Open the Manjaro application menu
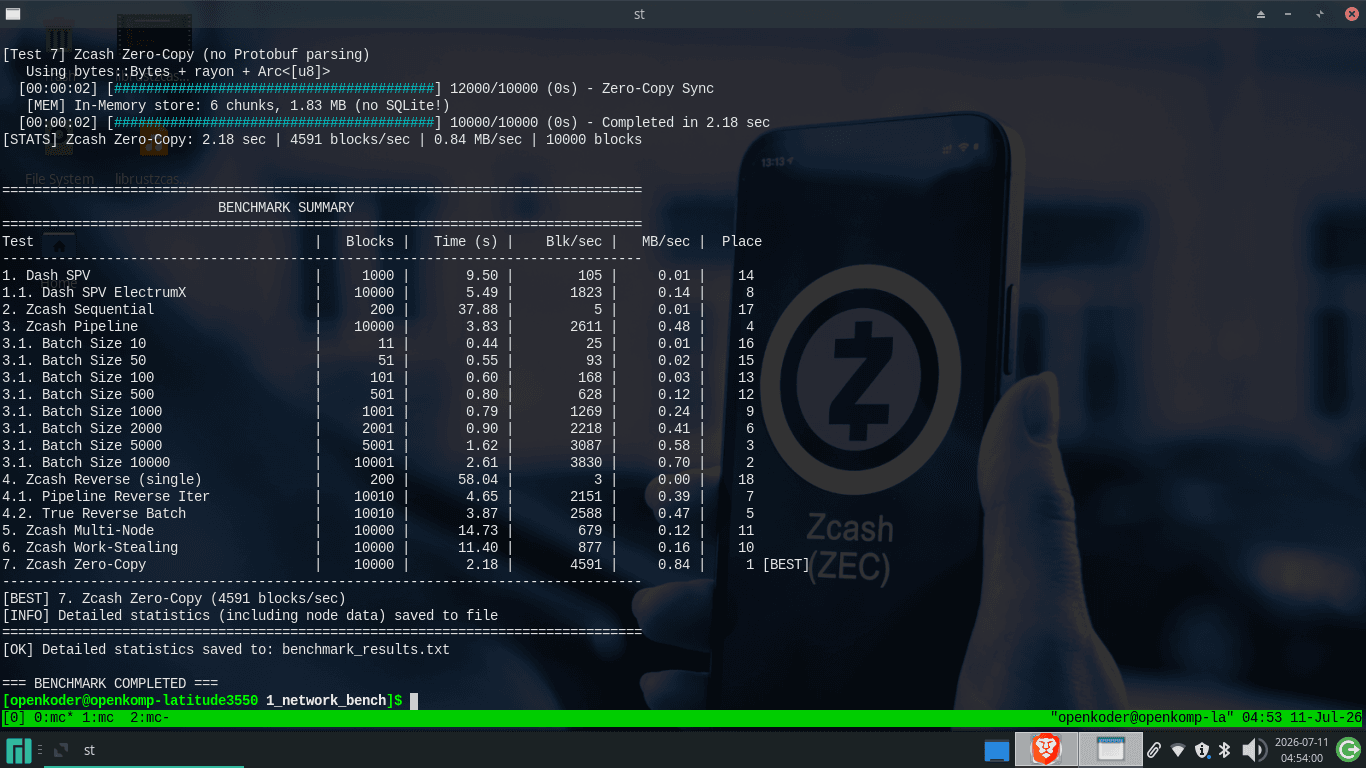The width and height of the screenshot is (1366, 768). tap(19, 750)
